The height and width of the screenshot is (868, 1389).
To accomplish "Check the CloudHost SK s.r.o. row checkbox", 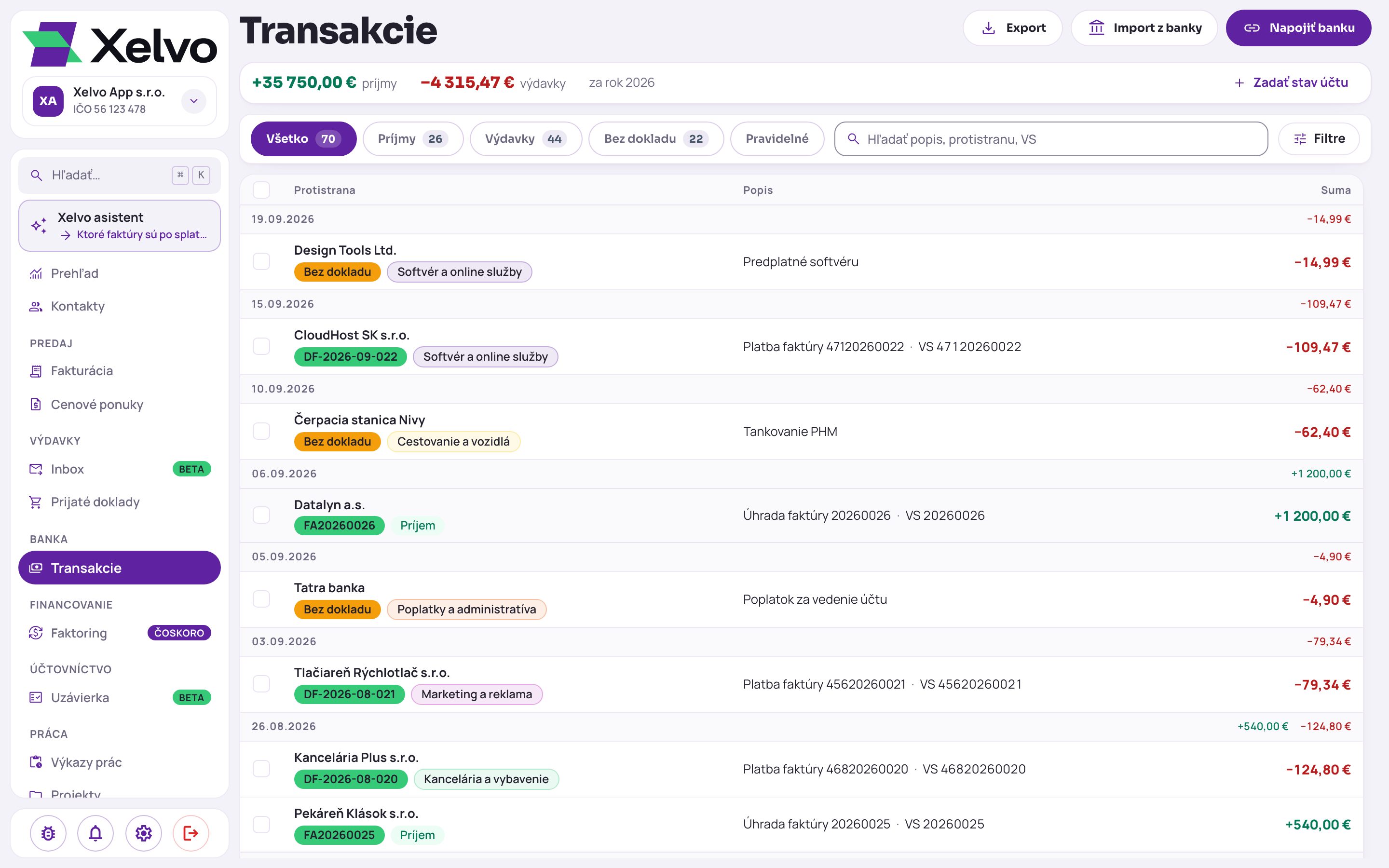I will pyautogui.click(x=261, y=346).
